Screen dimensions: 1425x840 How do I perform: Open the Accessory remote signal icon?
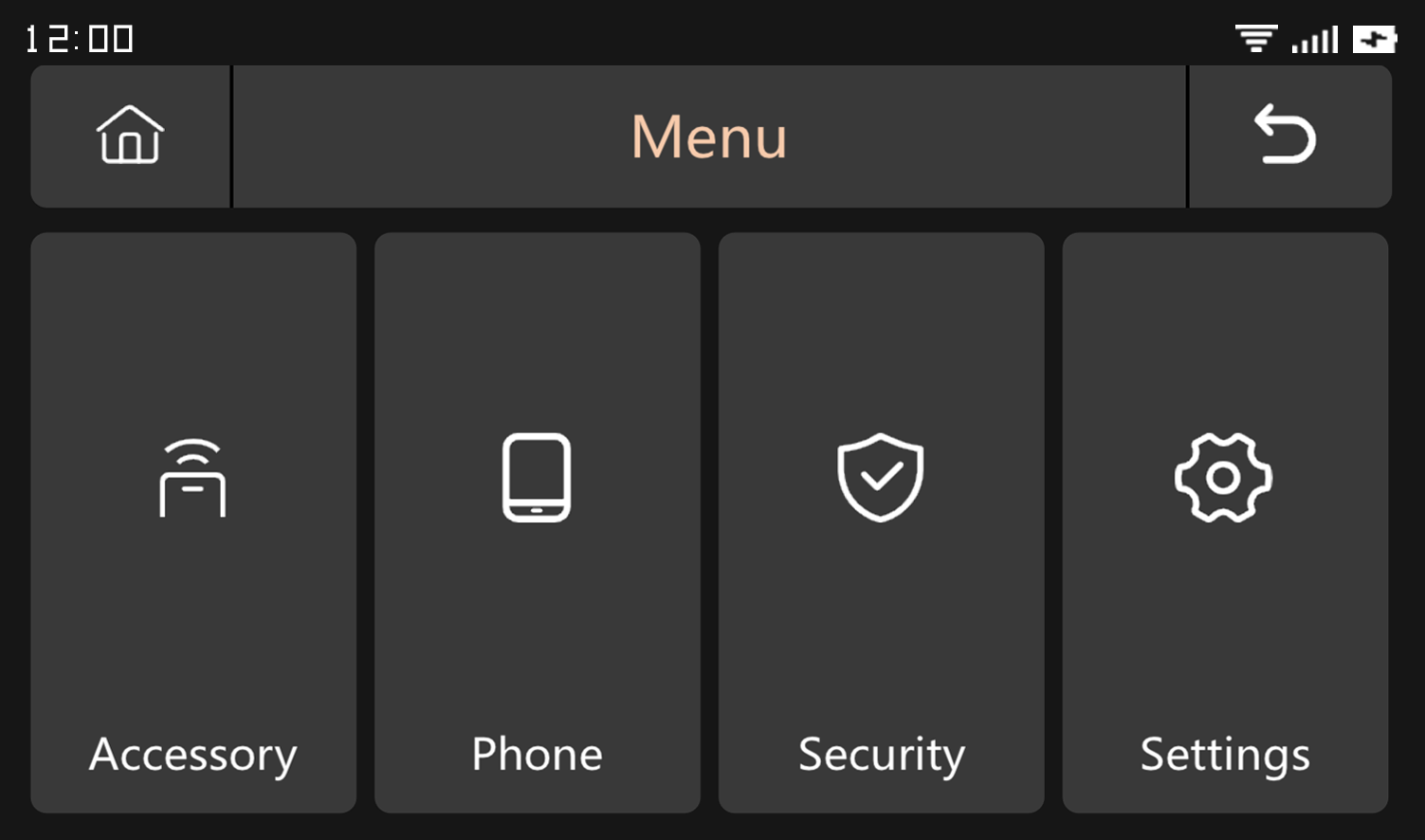[x=192, y=478]
